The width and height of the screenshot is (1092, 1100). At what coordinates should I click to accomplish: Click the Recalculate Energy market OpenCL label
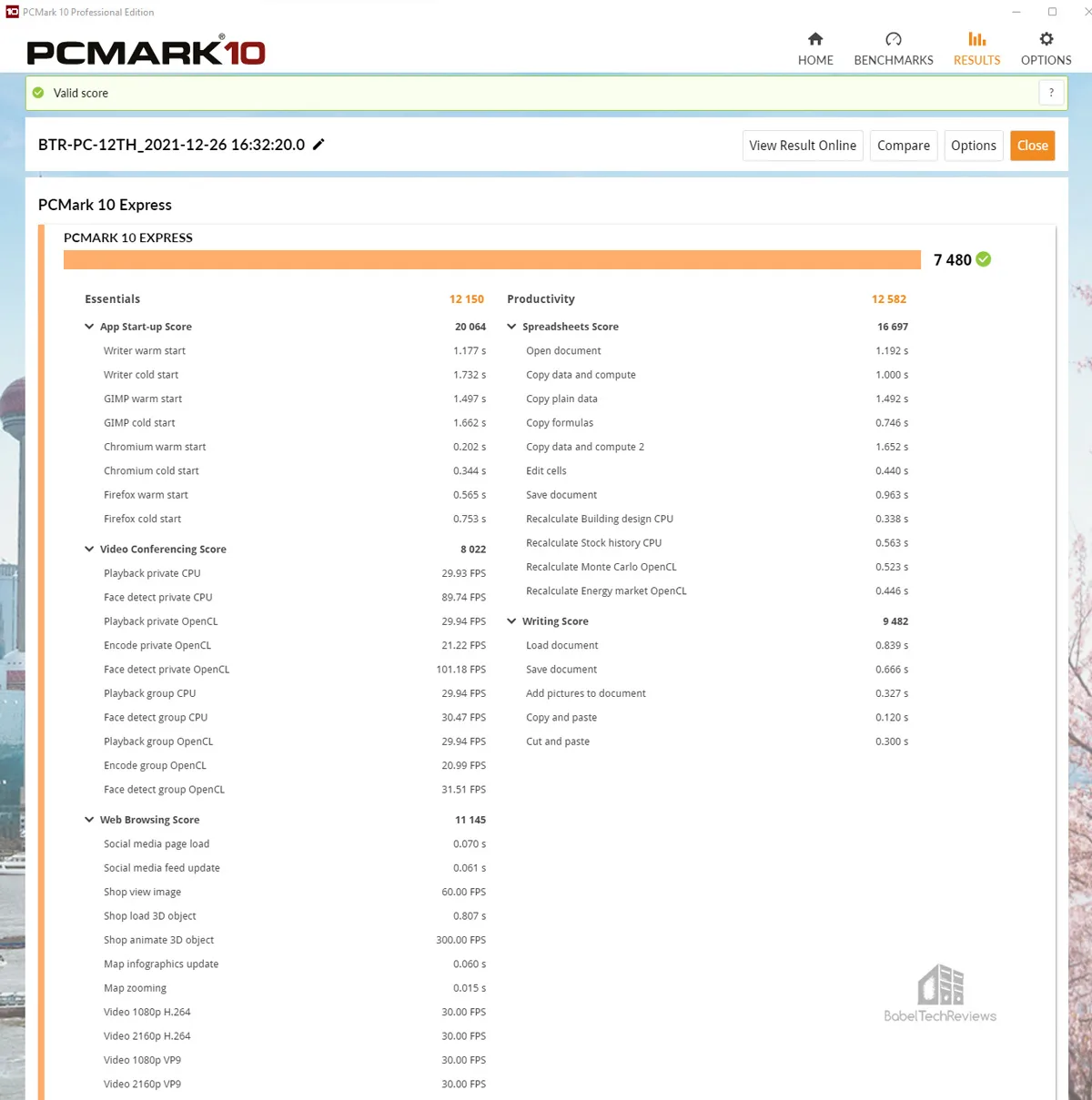pos(607,591)
